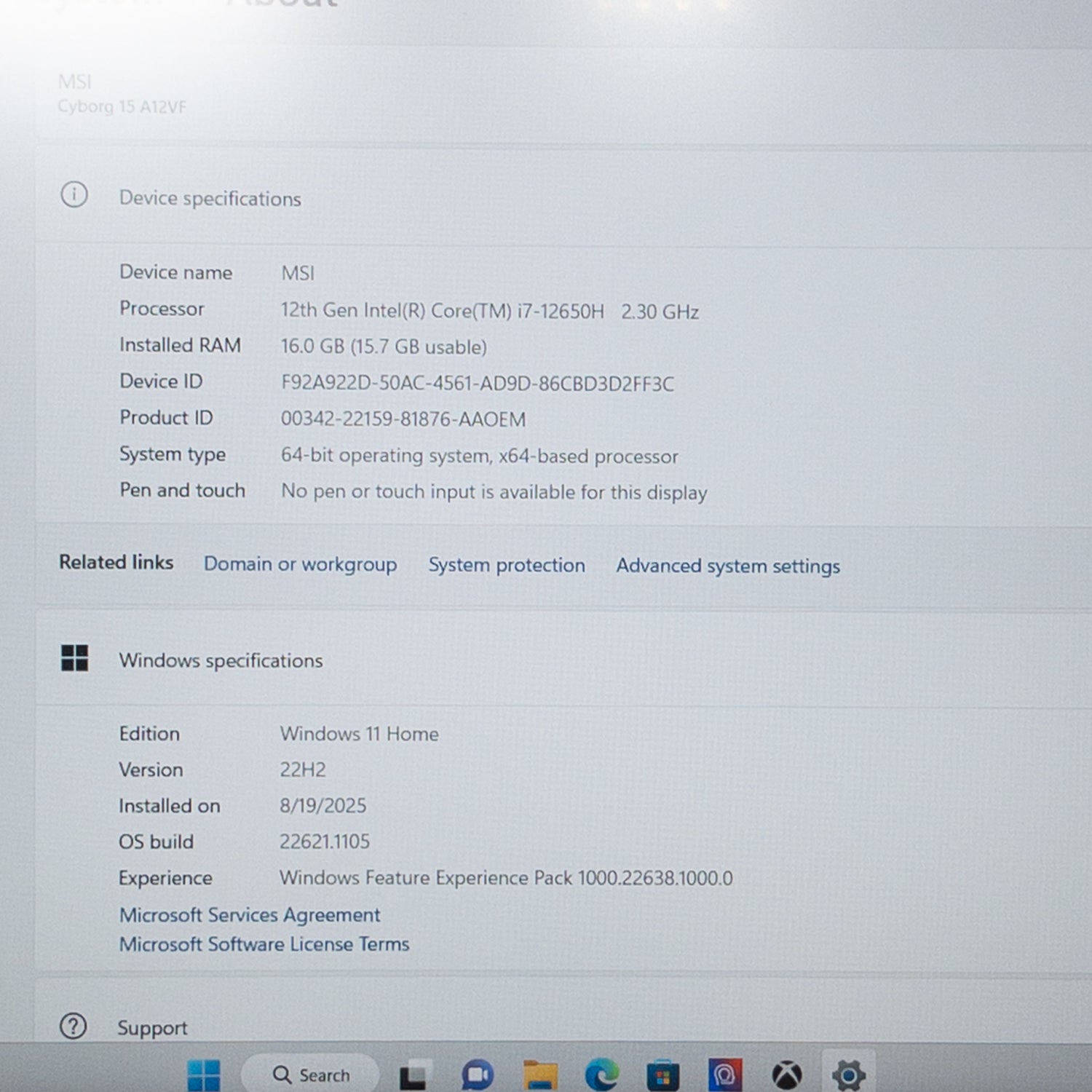Open the Xbox app

point(786,1075)
